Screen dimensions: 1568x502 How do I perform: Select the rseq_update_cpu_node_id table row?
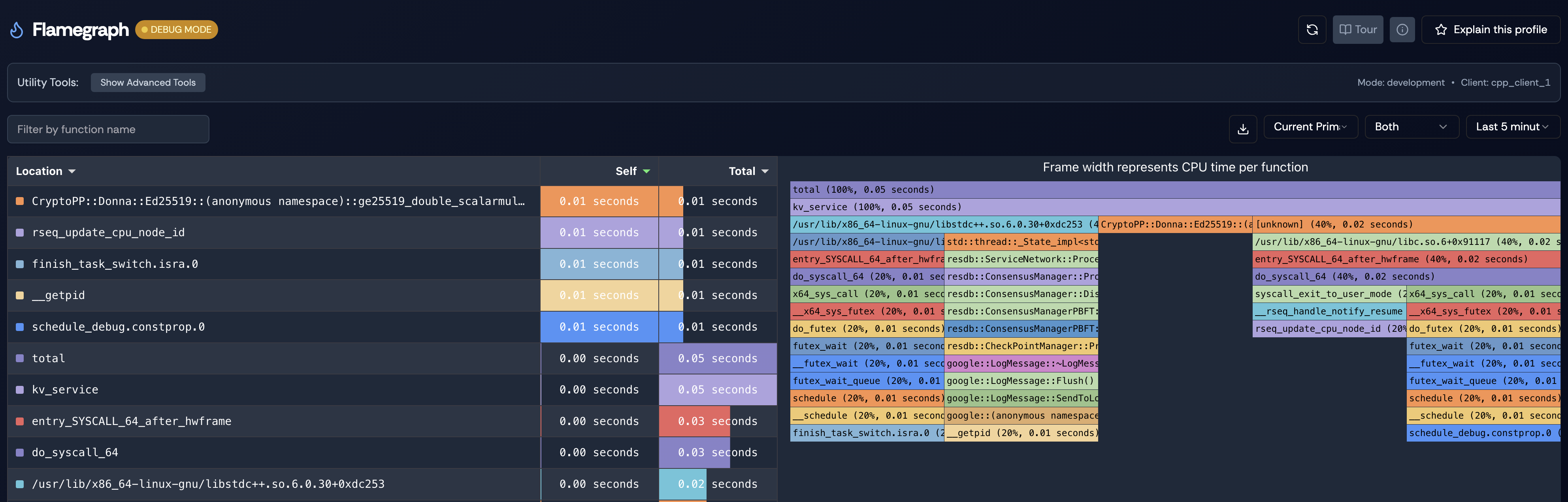392,233
